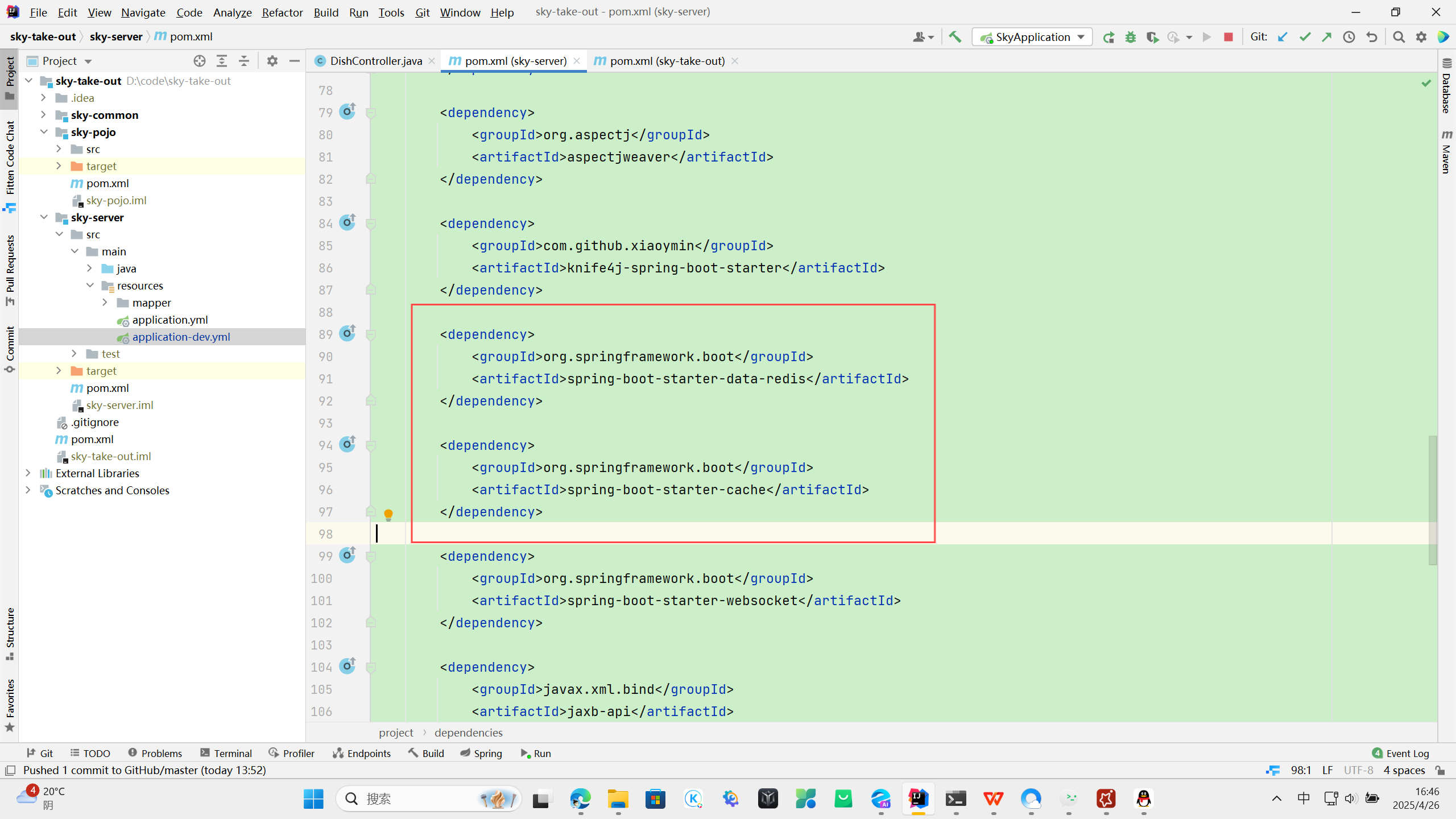Screen dimensions: 1456x819
Task: Click Collapse All in Project panel
Action: [x=244, y=61]
